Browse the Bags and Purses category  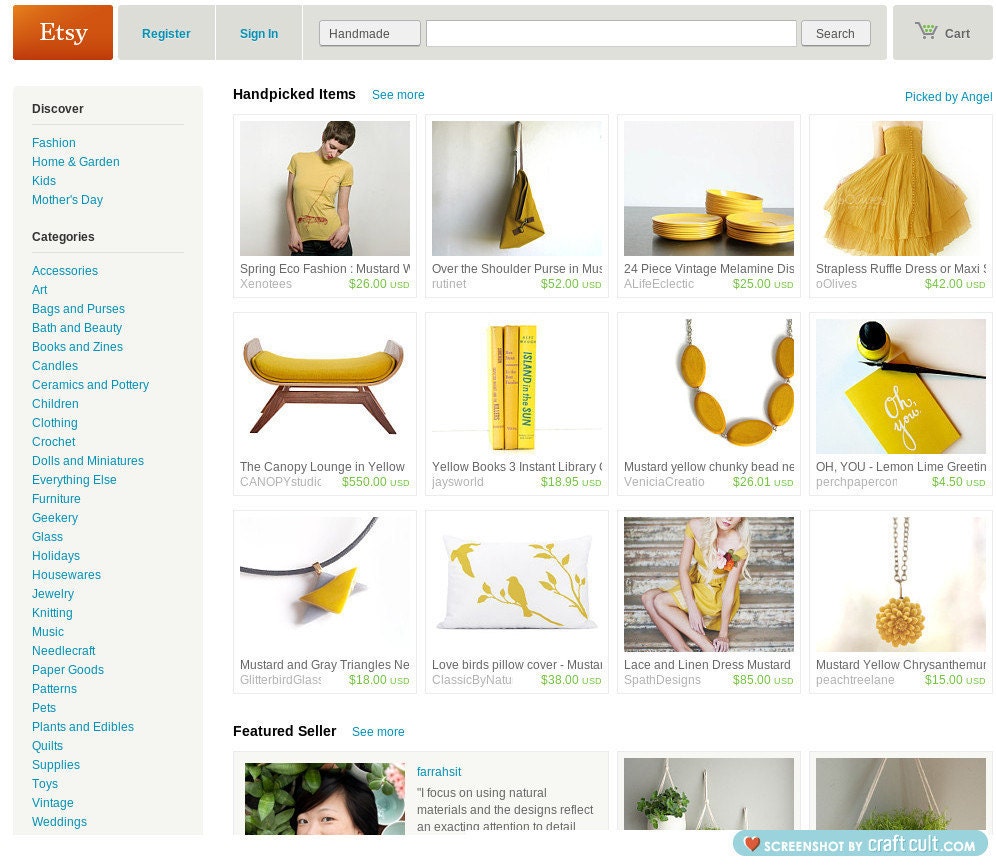(78, 309)
